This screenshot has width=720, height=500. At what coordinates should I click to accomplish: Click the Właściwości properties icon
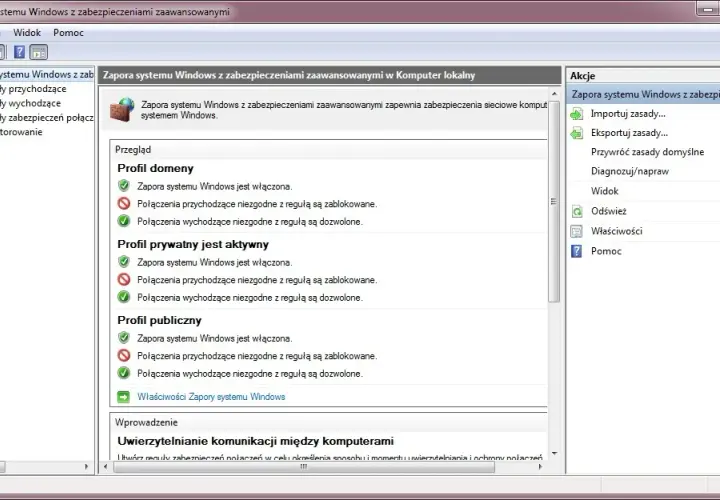pyautogui.click(x=576, y=231)
